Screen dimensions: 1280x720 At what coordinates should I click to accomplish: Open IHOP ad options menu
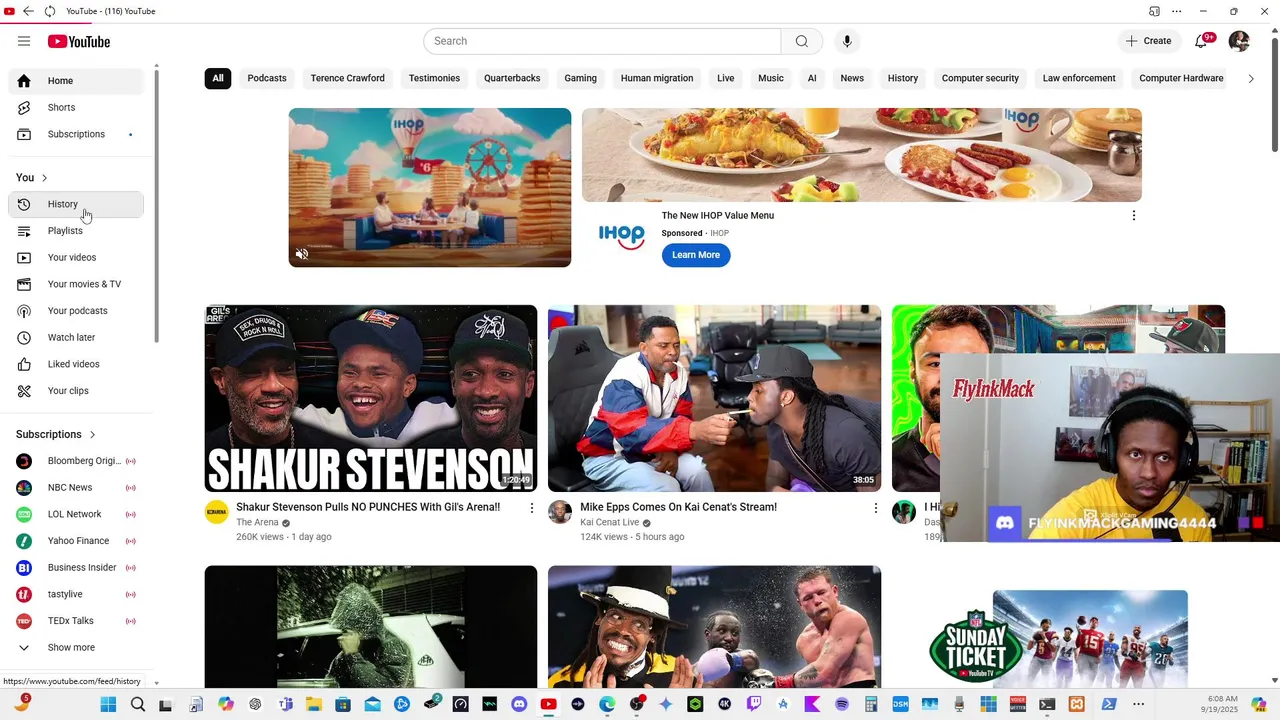point(1133,216)
